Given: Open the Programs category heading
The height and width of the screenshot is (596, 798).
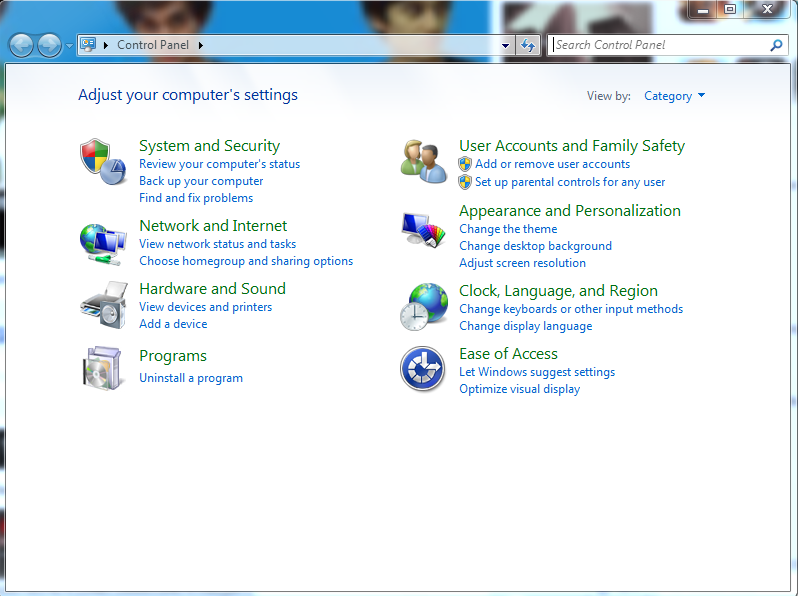Looking at the screenshot, I should [x=173, y=356].
